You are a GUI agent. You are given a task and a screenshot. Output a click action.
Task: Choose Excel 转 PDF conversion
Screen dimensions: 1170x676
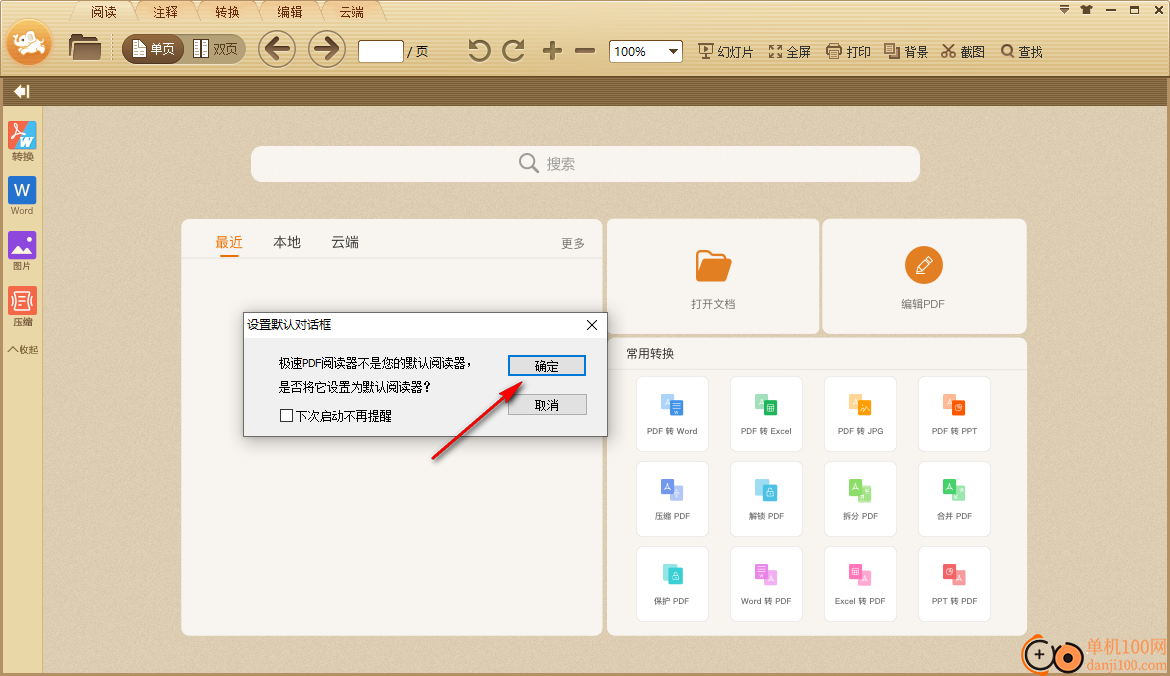point(860,583)
